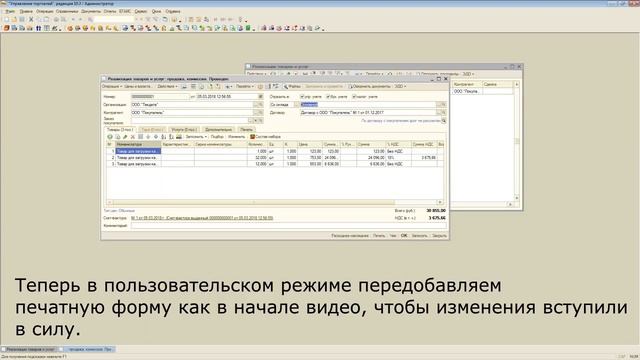Open the Со склада type dropdown
The height and width of the screenshot is (360, 640).
coord(296,105)
